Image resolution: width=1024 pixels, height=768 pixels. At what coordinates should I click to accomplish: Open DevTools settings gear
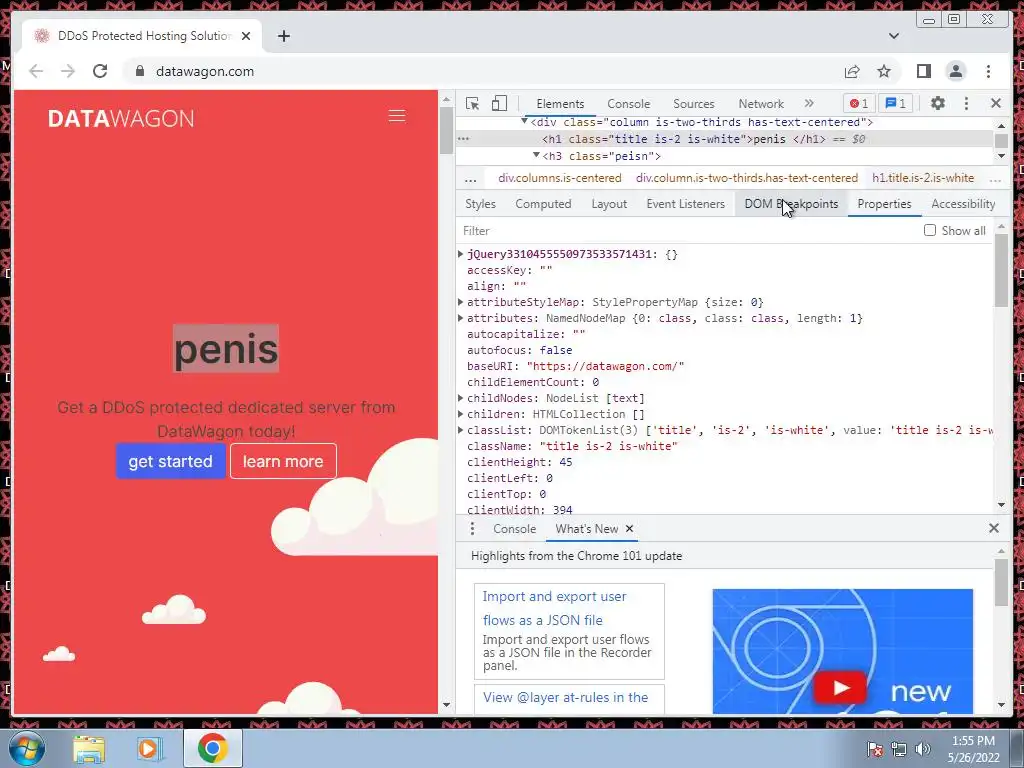click(x=938, y=103)
